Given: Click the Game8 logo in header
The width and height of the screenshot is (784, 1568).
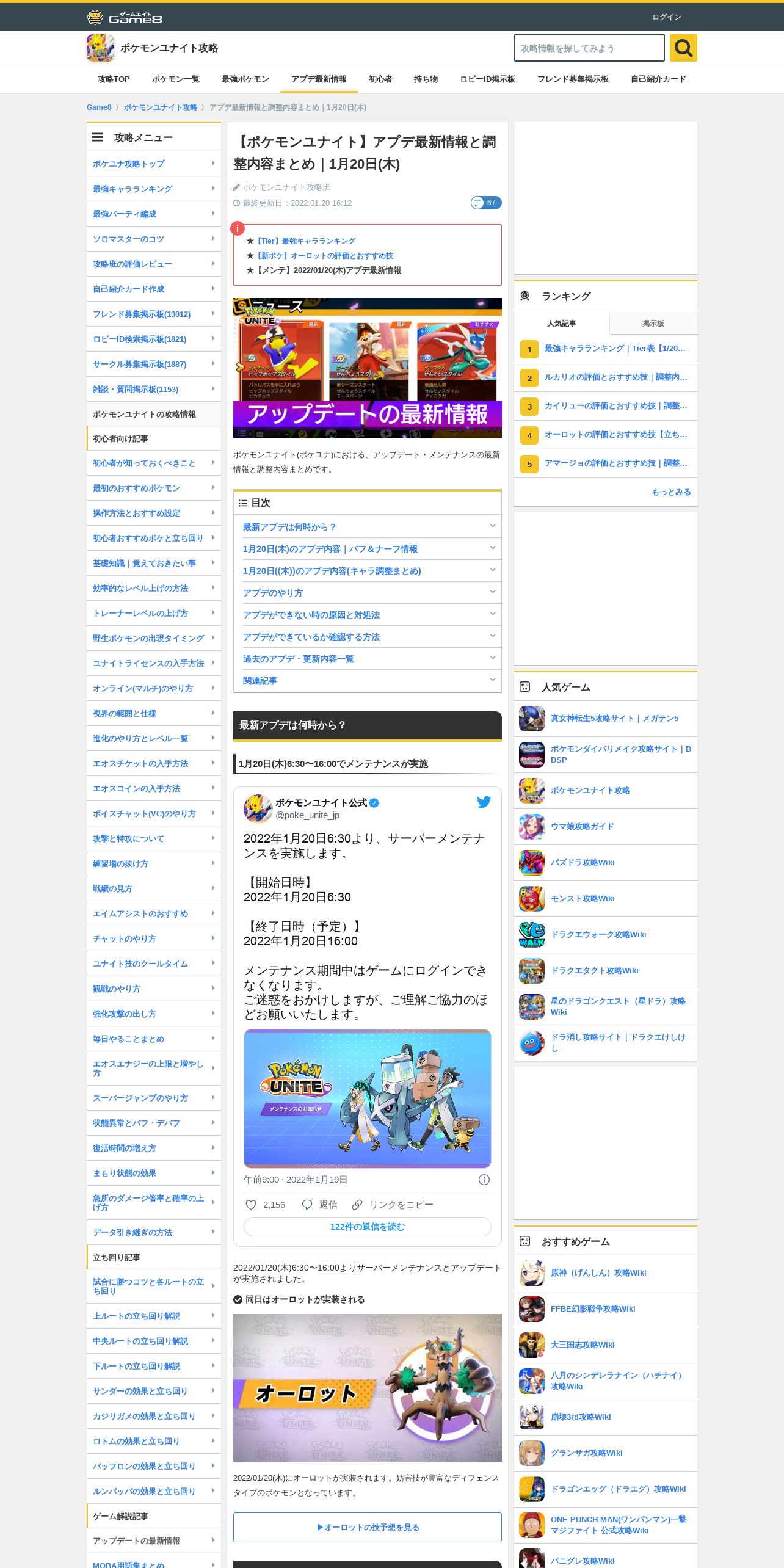Looking at the screenshot, I should [x=125, y=17].
